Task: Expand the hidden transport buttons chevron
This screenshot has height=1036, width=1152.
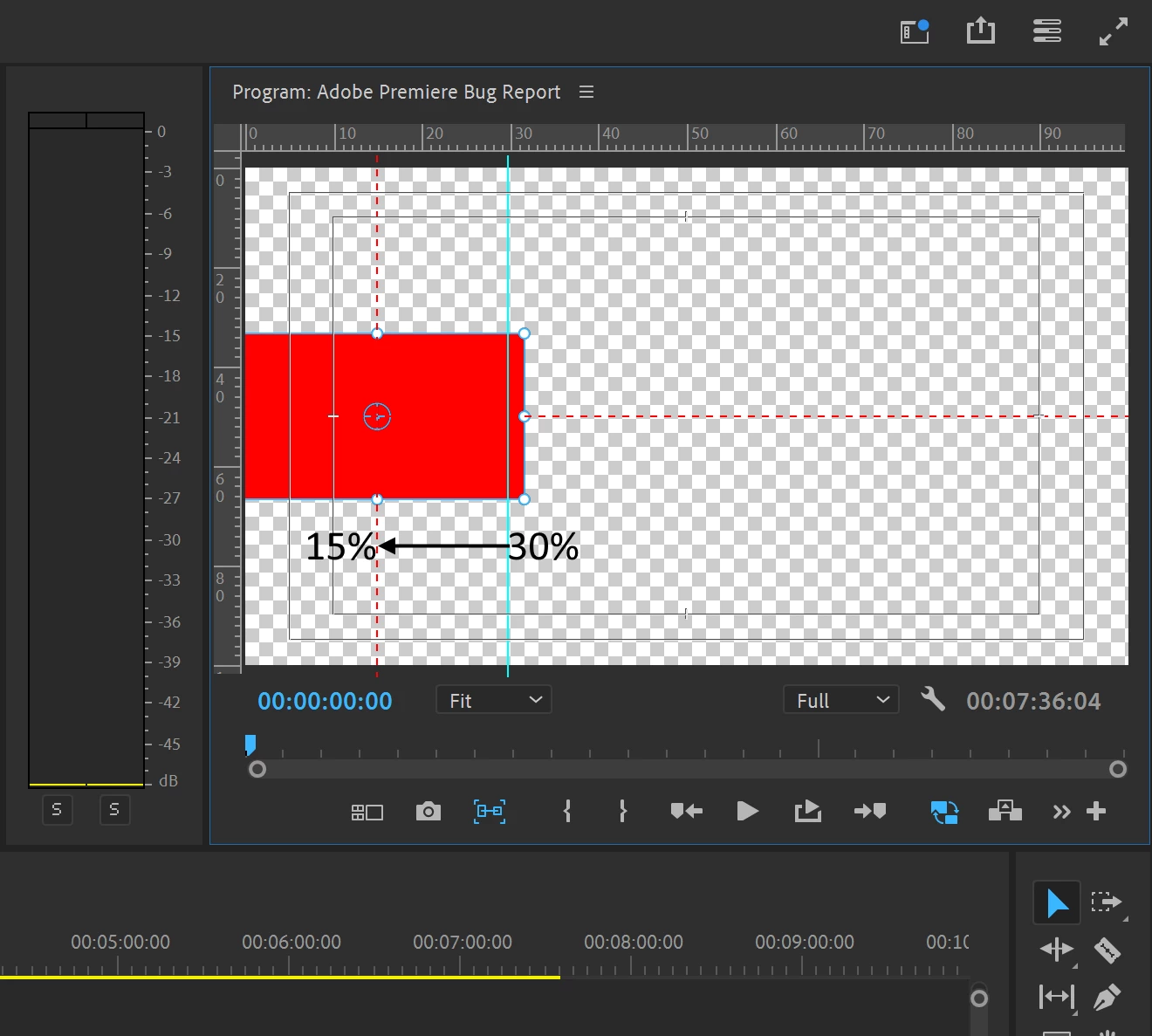Action: [x=1061, y=813]
